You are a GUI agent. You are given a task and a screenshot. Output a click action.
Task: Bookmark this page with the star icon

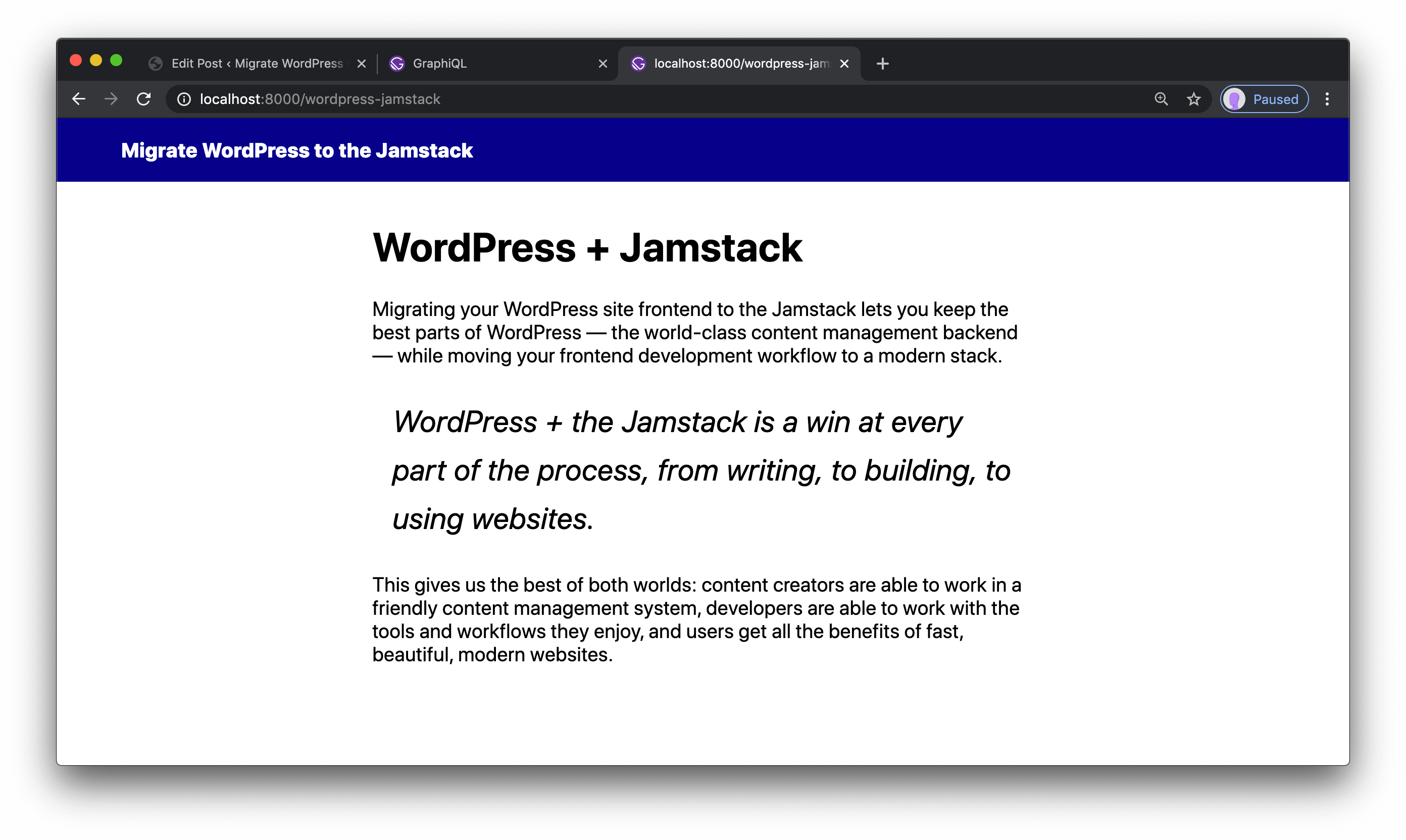pos(1193,98)
